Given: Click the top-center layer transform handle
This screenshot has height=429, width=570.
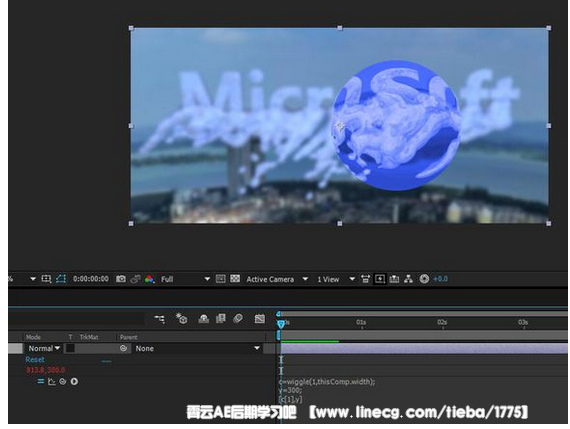Looking at the screenshot, I should (x=340, y=28).
